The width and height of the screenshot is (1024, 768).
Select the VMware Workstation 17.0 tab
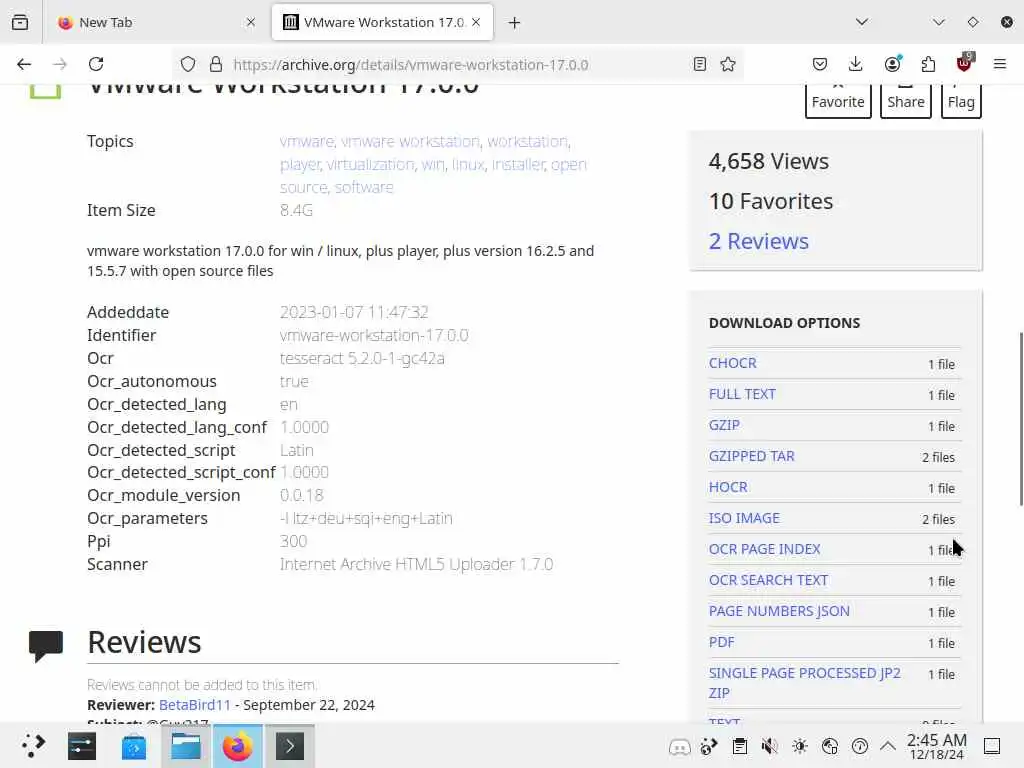[382, 22]
